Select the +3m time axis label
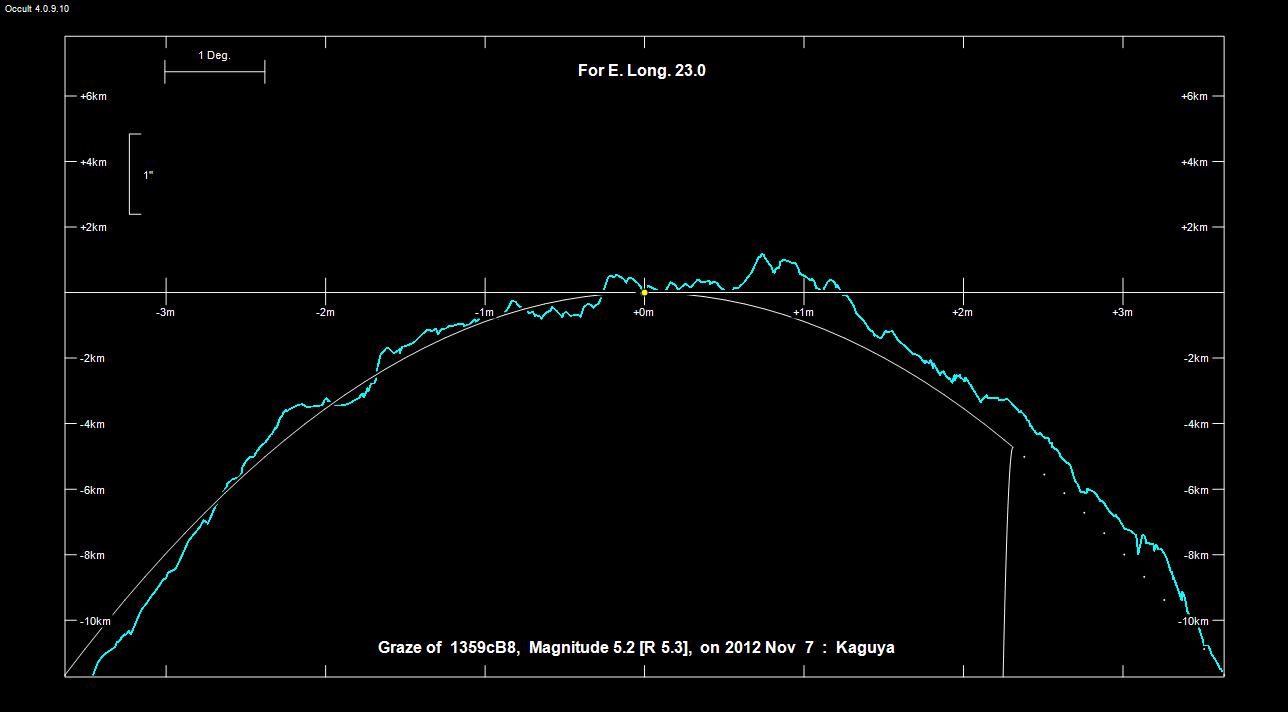Screen dimensions: 1288x712 (x=1122, y=312)
